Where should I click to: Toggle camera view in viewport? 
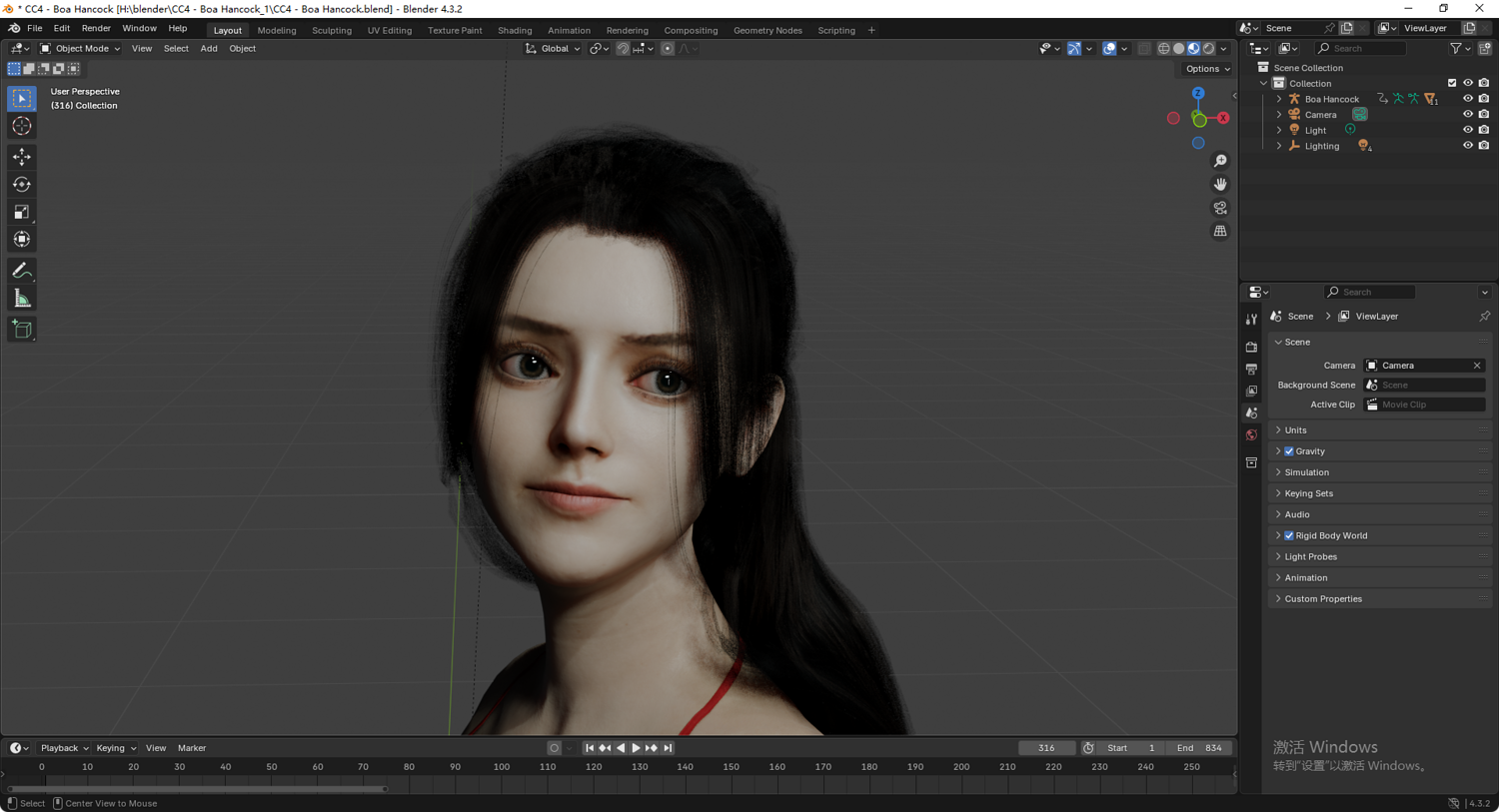(1220, 208)
